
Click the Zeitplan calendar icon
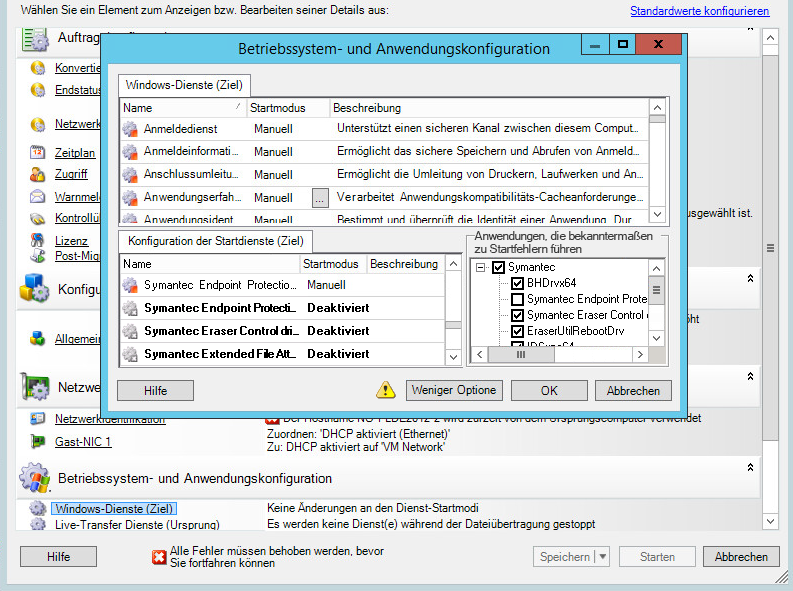tap(37, 153)
